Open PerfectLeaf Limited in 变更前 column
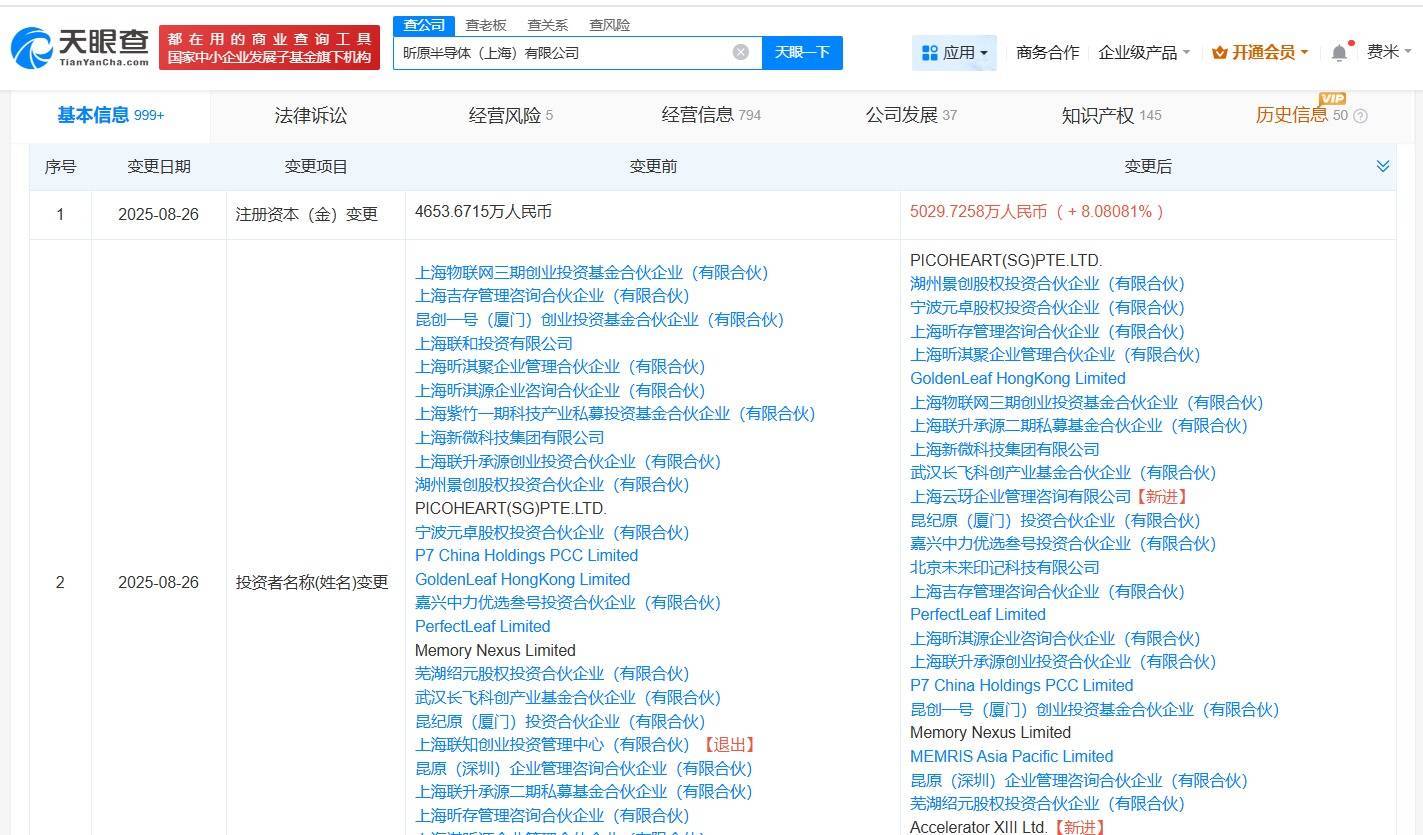 483,626
